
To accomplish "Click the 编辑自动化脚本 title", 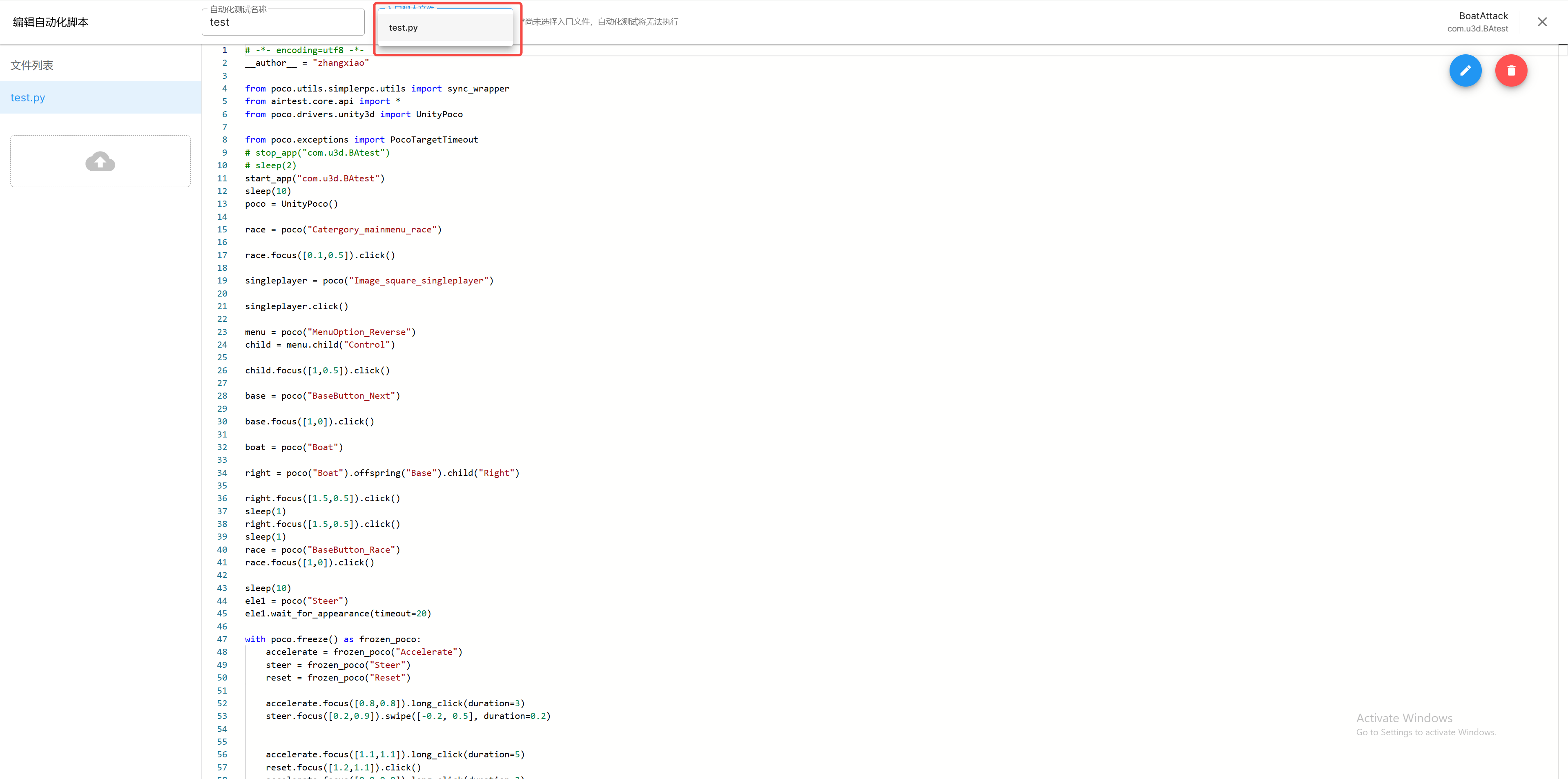I will 51,22.
